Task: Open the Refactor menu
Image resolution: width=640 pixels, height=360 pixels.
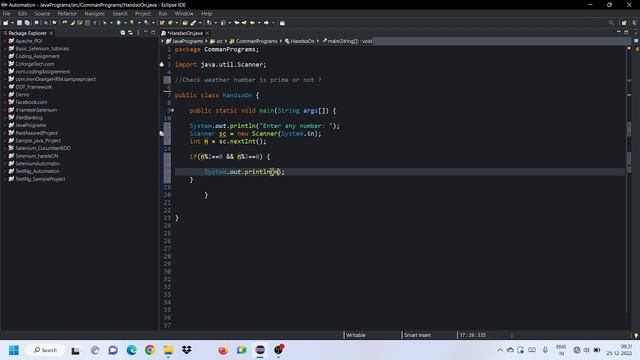Action: (67, 13)
